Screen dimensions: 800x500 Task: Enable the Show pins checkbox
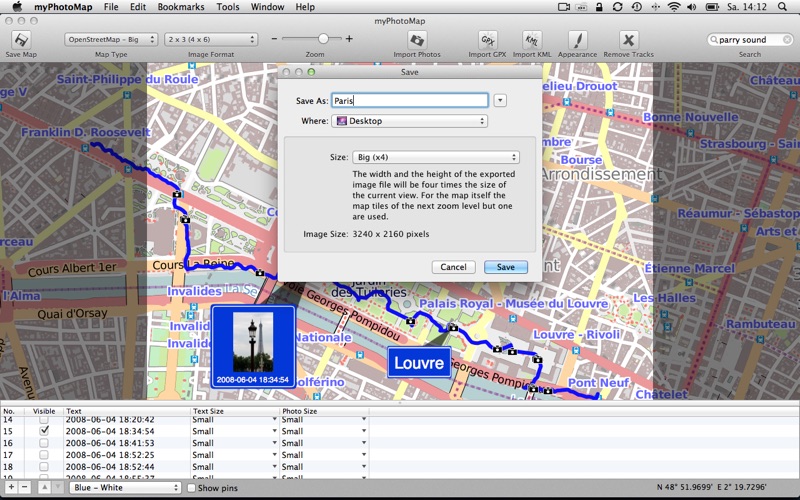click(x=191, y=488)
